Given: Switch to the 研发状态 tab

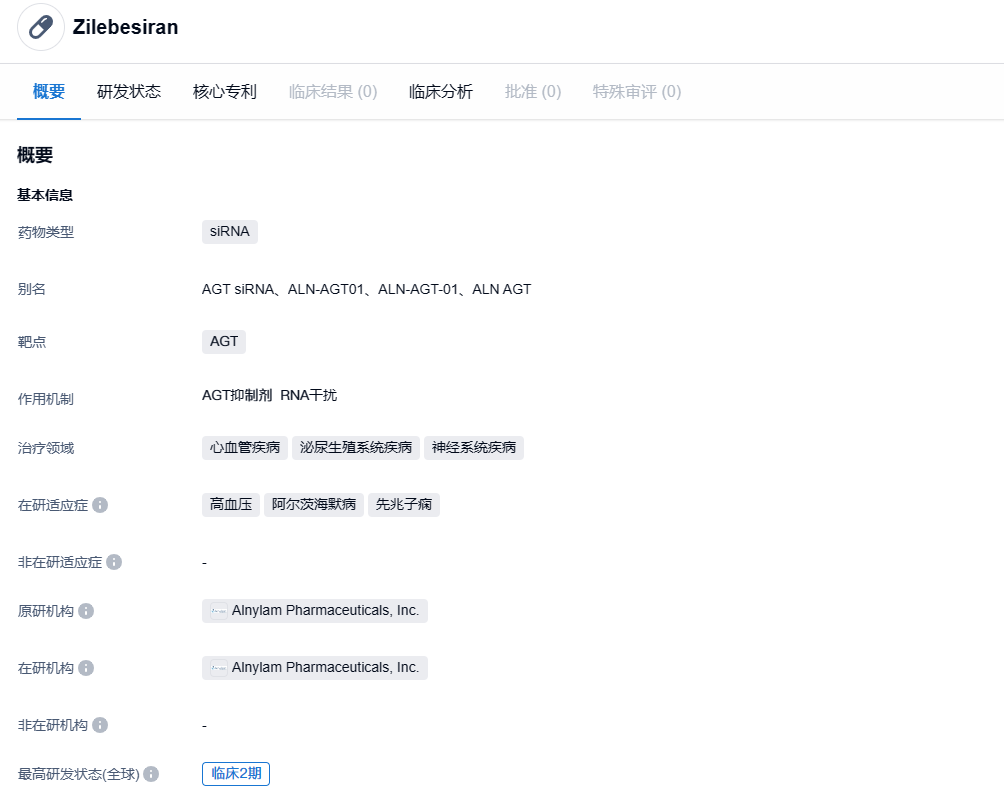Looking at the screenshot, I should 129,92.
